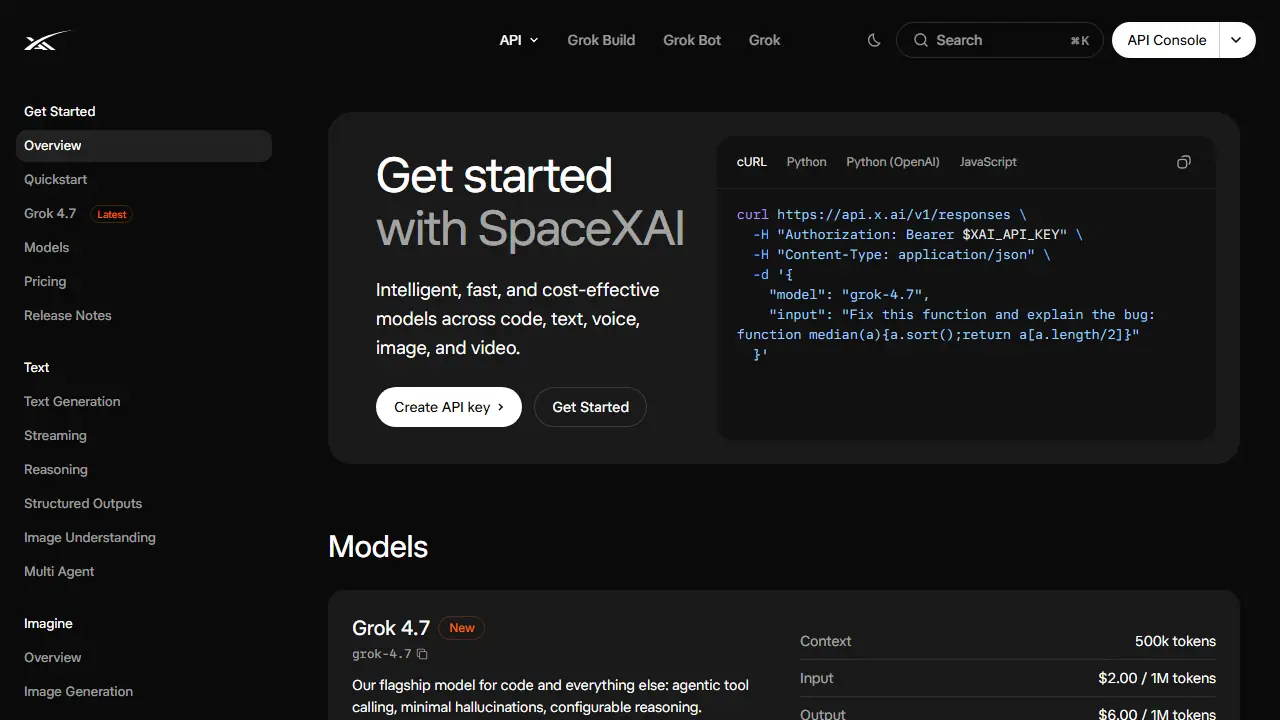Click the "Models" section heading
Viewport: 1280px width, 720px height.
coord(378,547)
